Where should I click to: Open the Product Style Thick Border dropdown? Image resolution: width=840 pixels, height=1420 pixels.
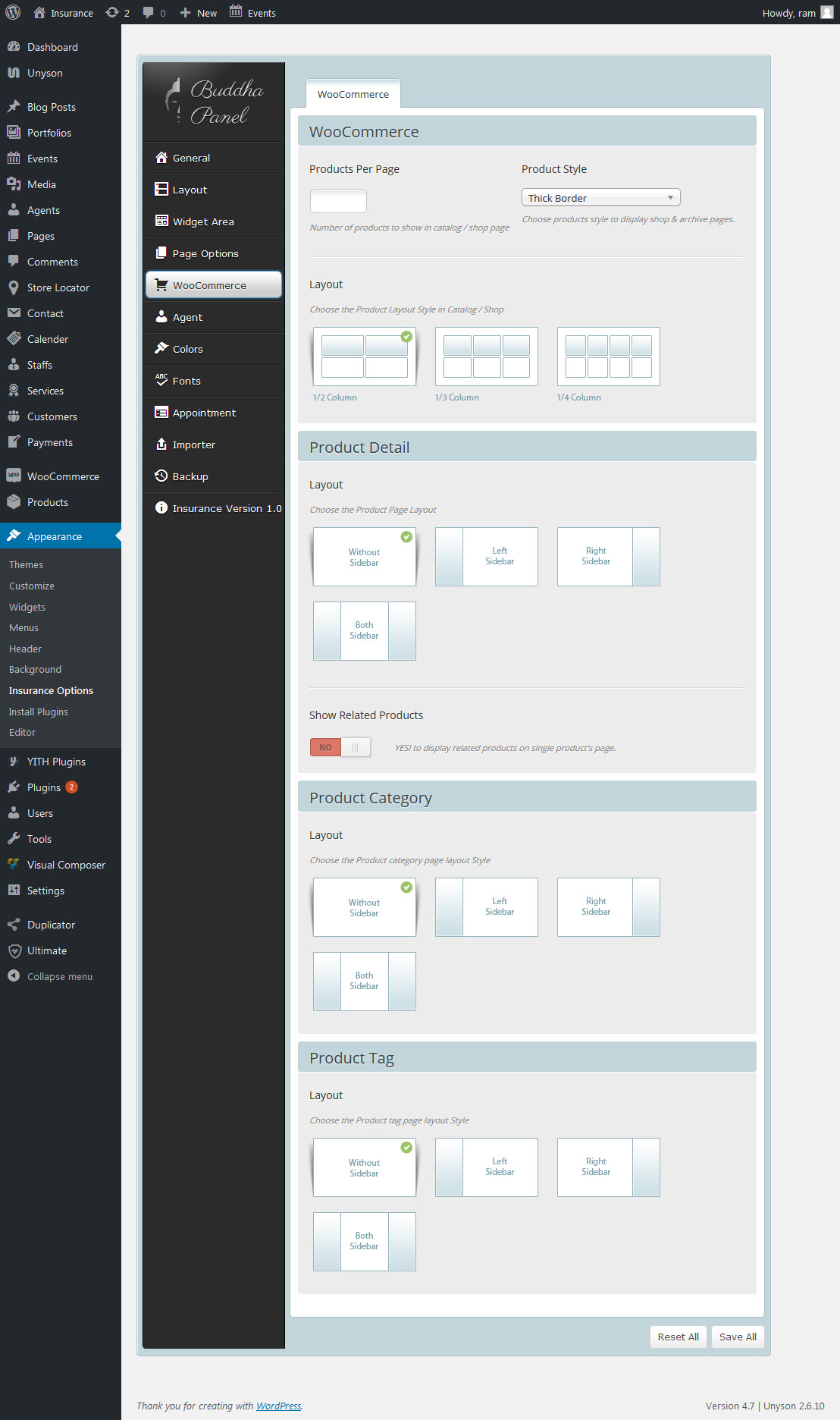coord(601,197)
